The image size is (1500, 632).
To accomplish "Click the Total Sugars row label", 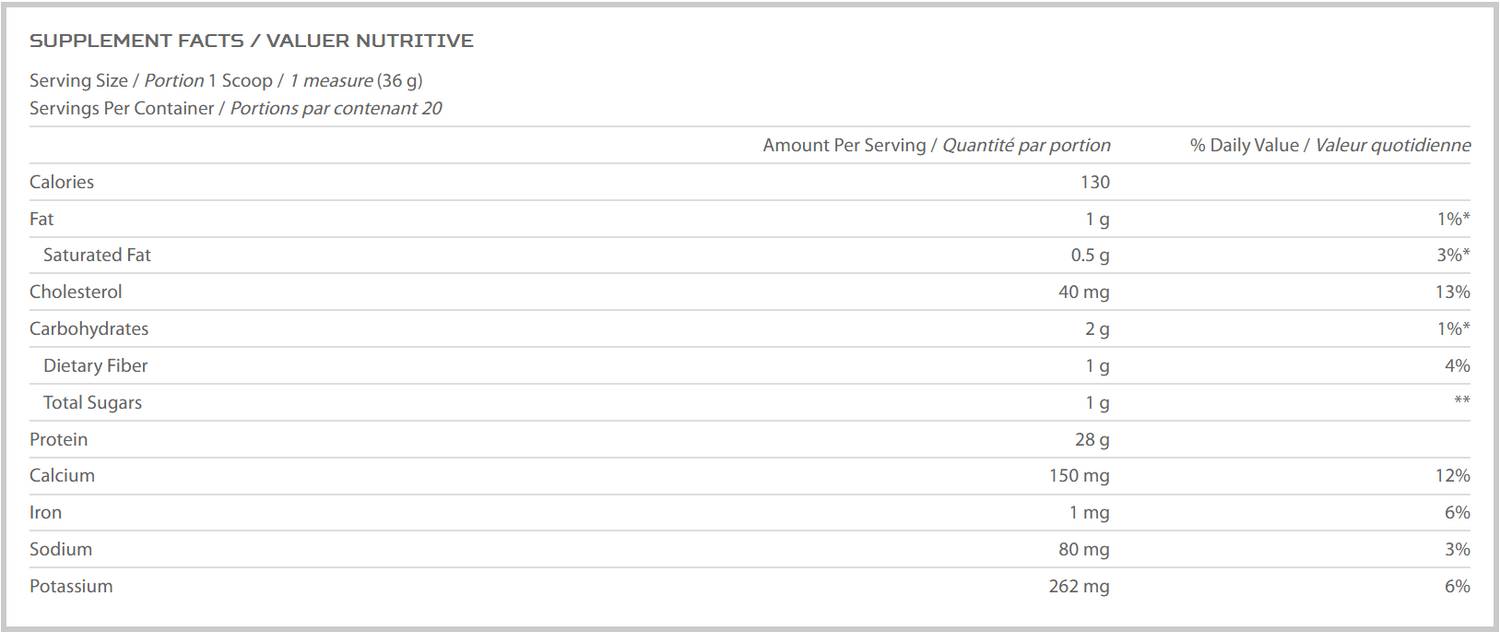I will [93, 403].
